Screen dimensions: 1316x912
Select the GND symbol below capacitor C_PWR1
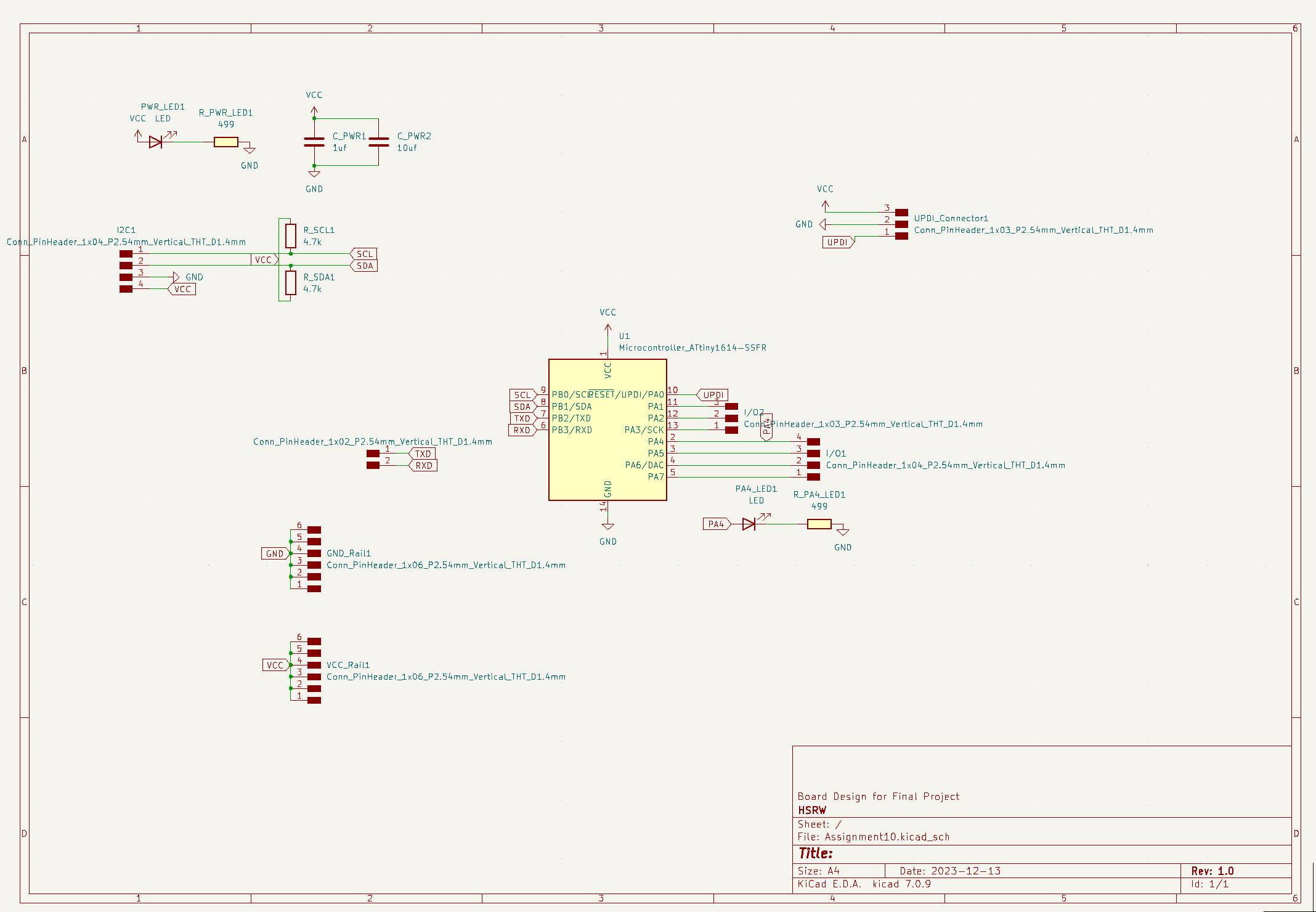(x=314, y=173)
